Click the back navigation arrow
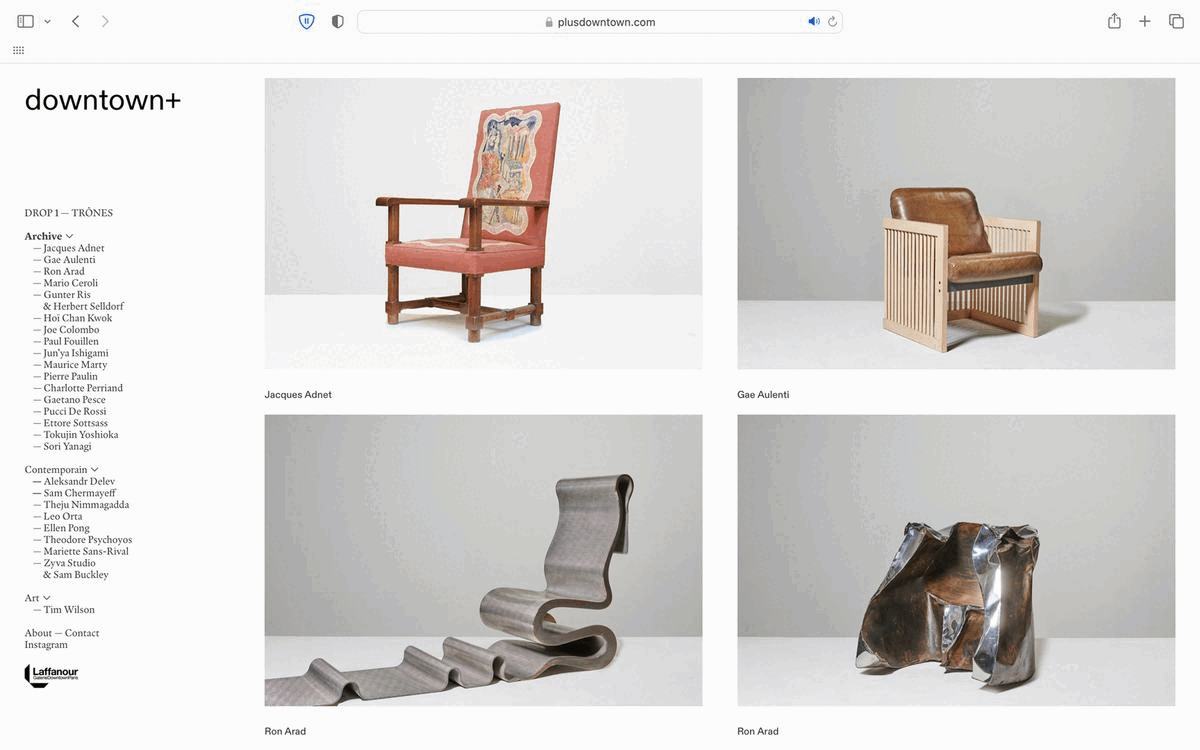Viewport: 1200px width, 750px height. point(75,21)
